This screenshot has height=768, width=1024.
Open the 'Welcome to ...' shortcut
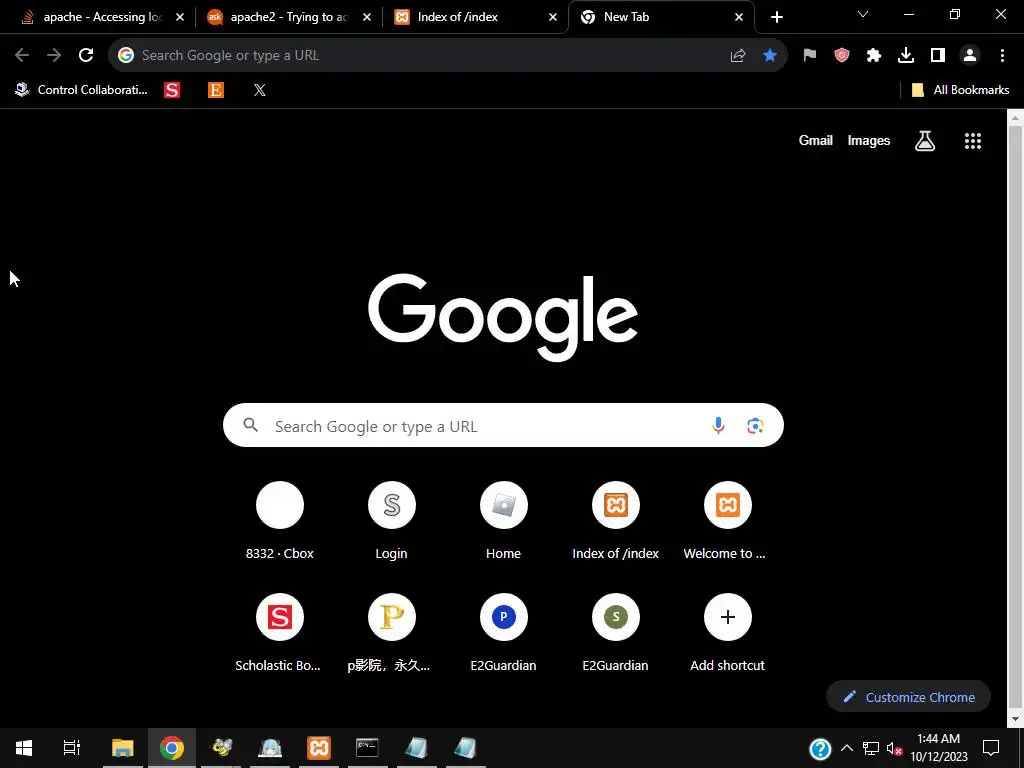(728, 521)
